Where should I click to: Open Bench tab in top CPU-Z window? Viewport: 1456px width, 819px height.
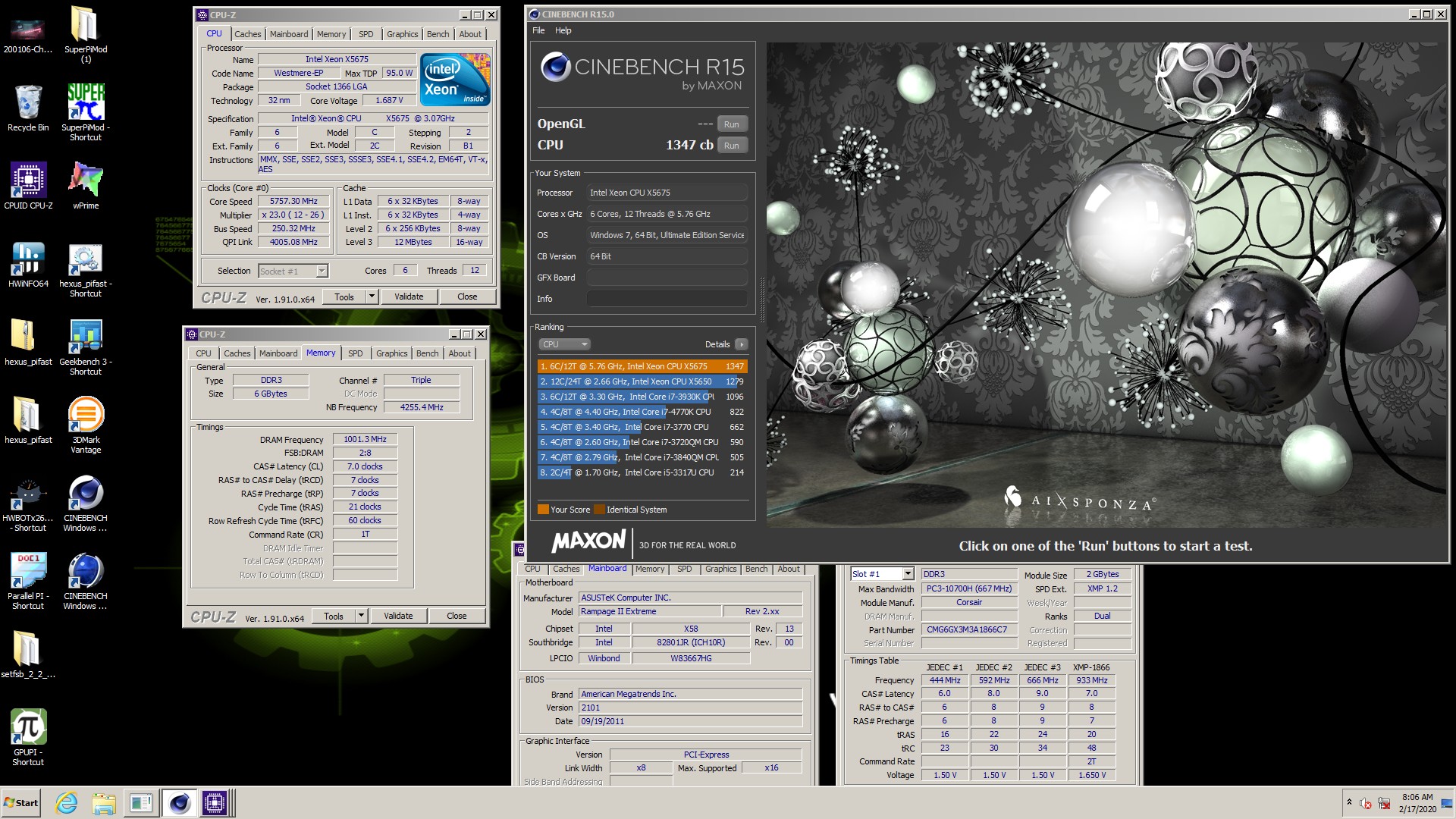click(x=438, y=34)
